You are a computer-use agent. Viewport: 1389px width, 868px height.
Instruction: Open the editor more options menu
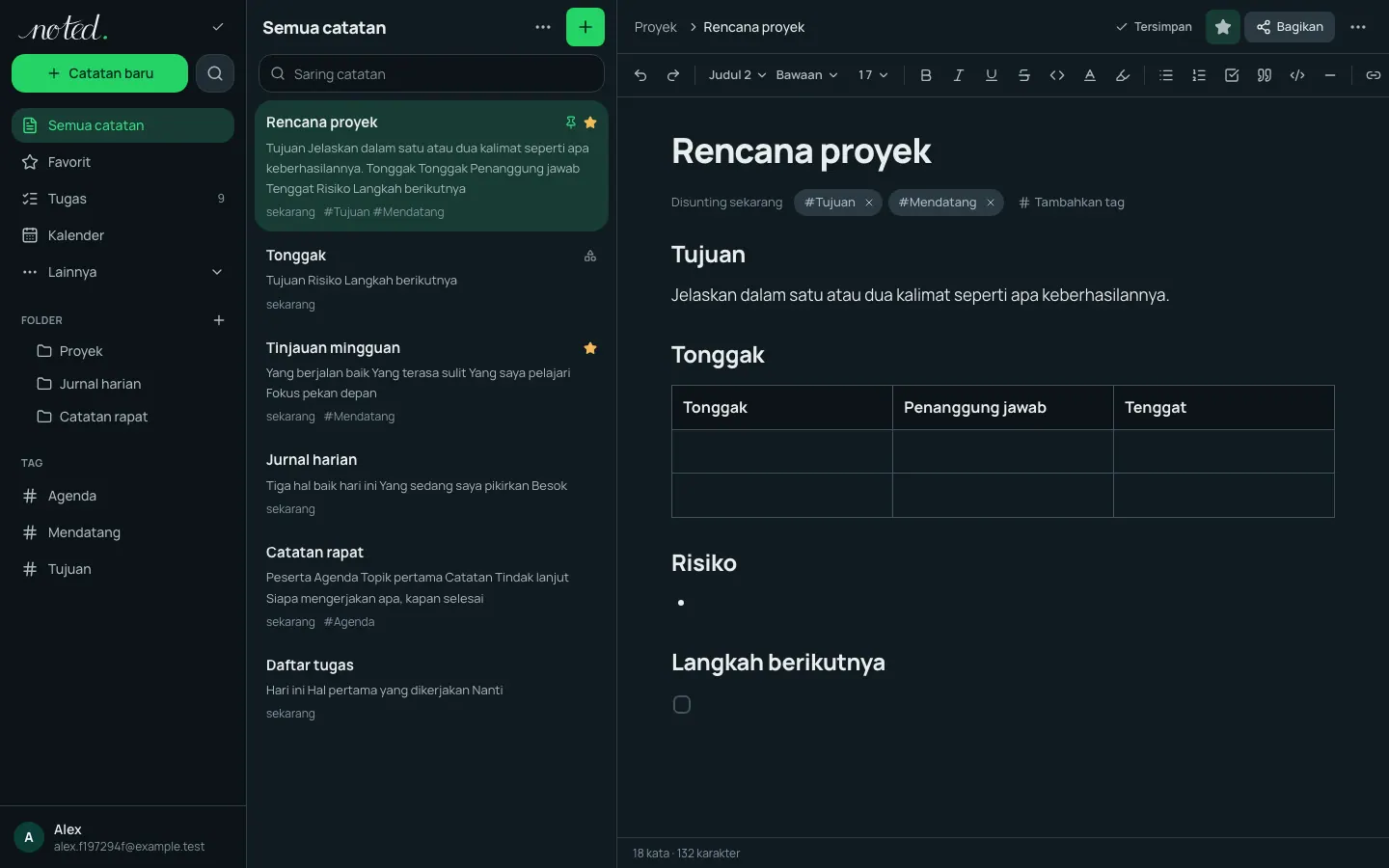tap(1358, 27)
